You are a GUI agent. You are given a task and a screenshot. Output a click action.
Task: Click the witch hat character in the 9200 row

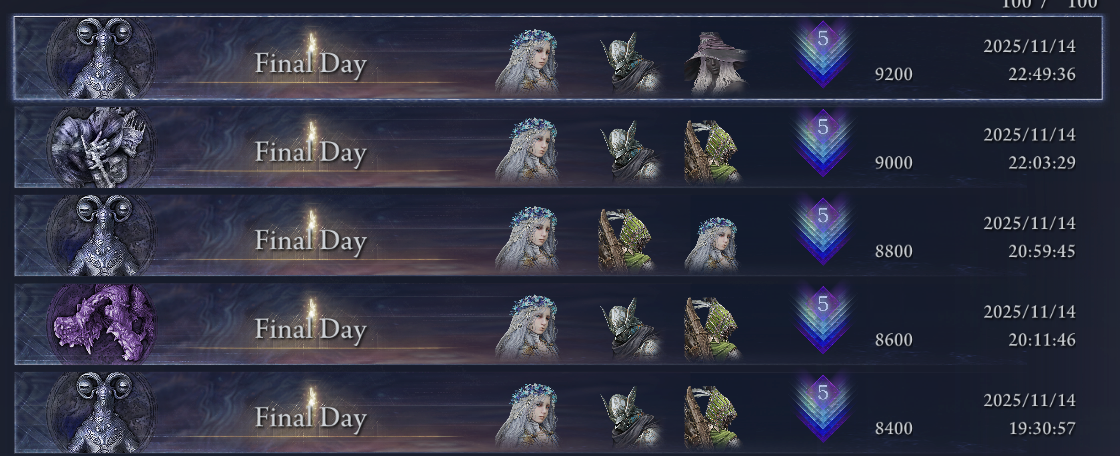[x=716, y=62]
